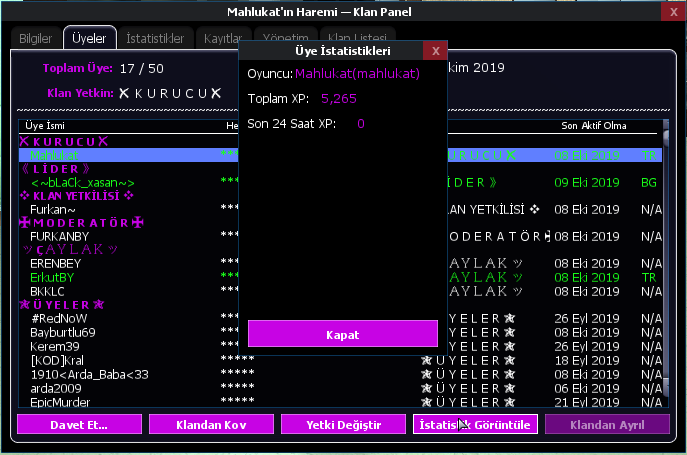This screenshot has width=687, height=455.
Task: Click player name Mahlukat(mahlukat) in popup
Action: click(x=357, y=73)
